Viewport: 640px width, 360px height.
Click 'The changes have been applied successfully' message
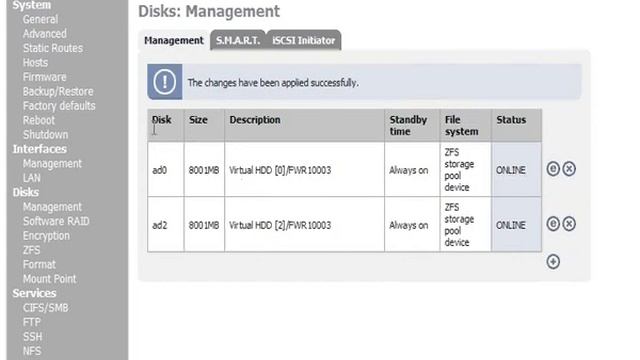click(x=273, y=83)
